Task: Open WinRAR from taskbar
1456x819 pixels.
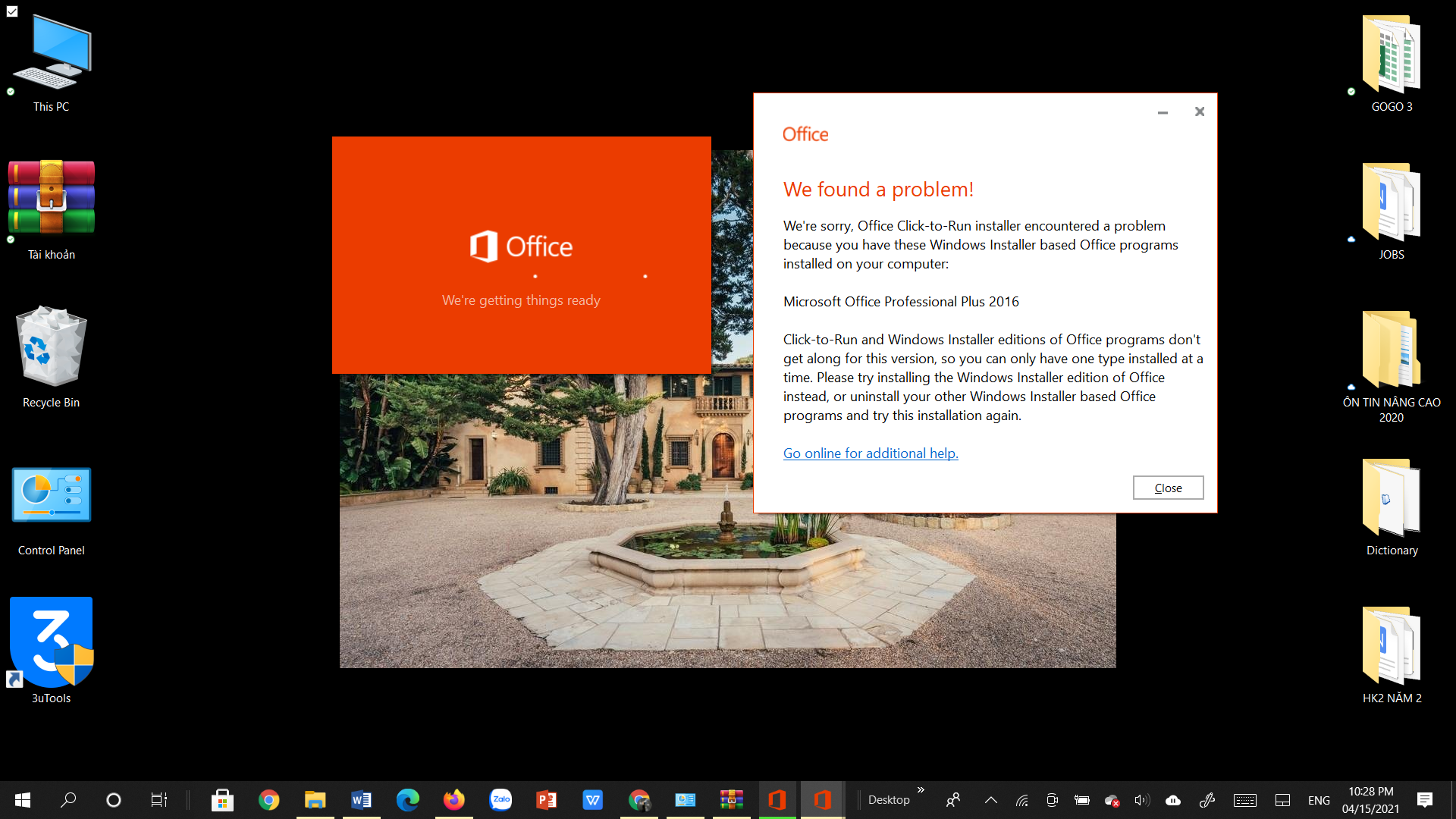Action: click(x=732, y=800)
